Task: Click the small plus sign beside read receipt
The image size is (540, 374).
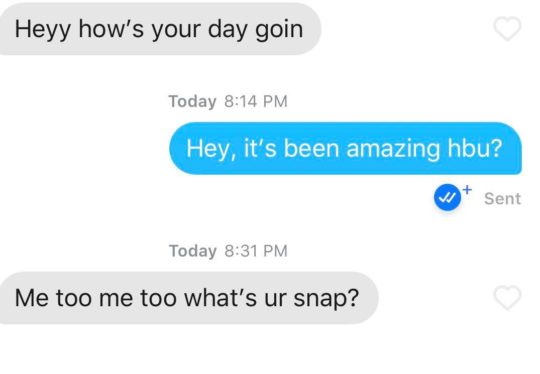Action: pyautogui.click(x=467, y=189)
